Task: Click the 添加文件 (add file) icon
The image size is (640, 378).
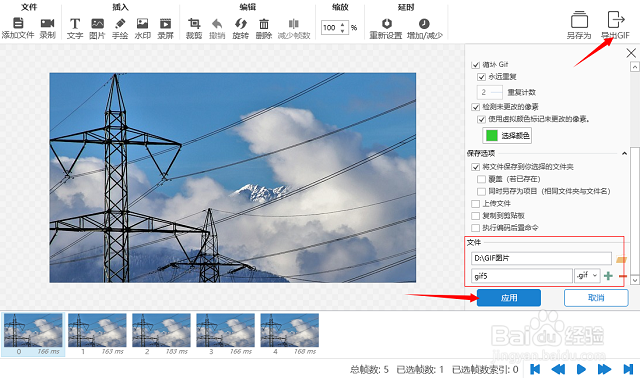Action: coord(18,23)
